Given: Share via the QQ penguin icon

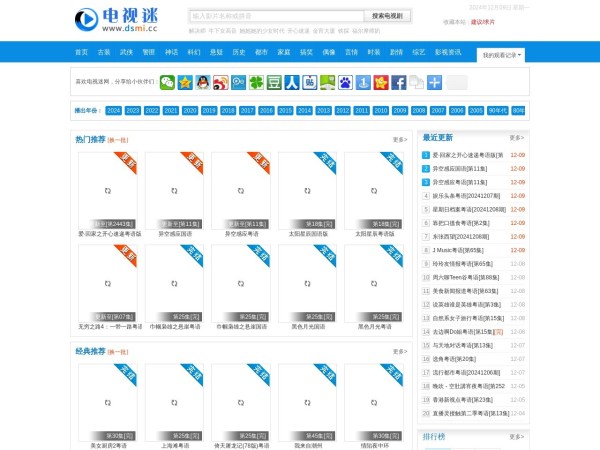Looking at the screenshot, I should 203,83.
